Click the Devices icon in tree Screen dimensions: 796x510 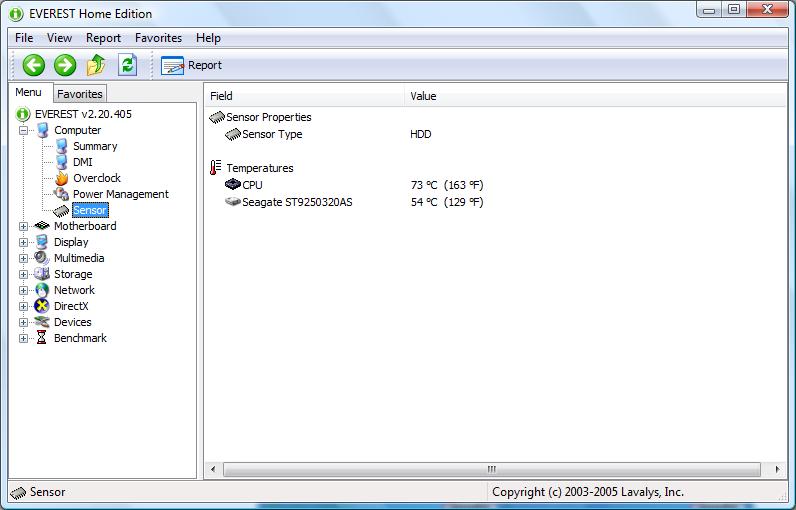pos(42,322)
